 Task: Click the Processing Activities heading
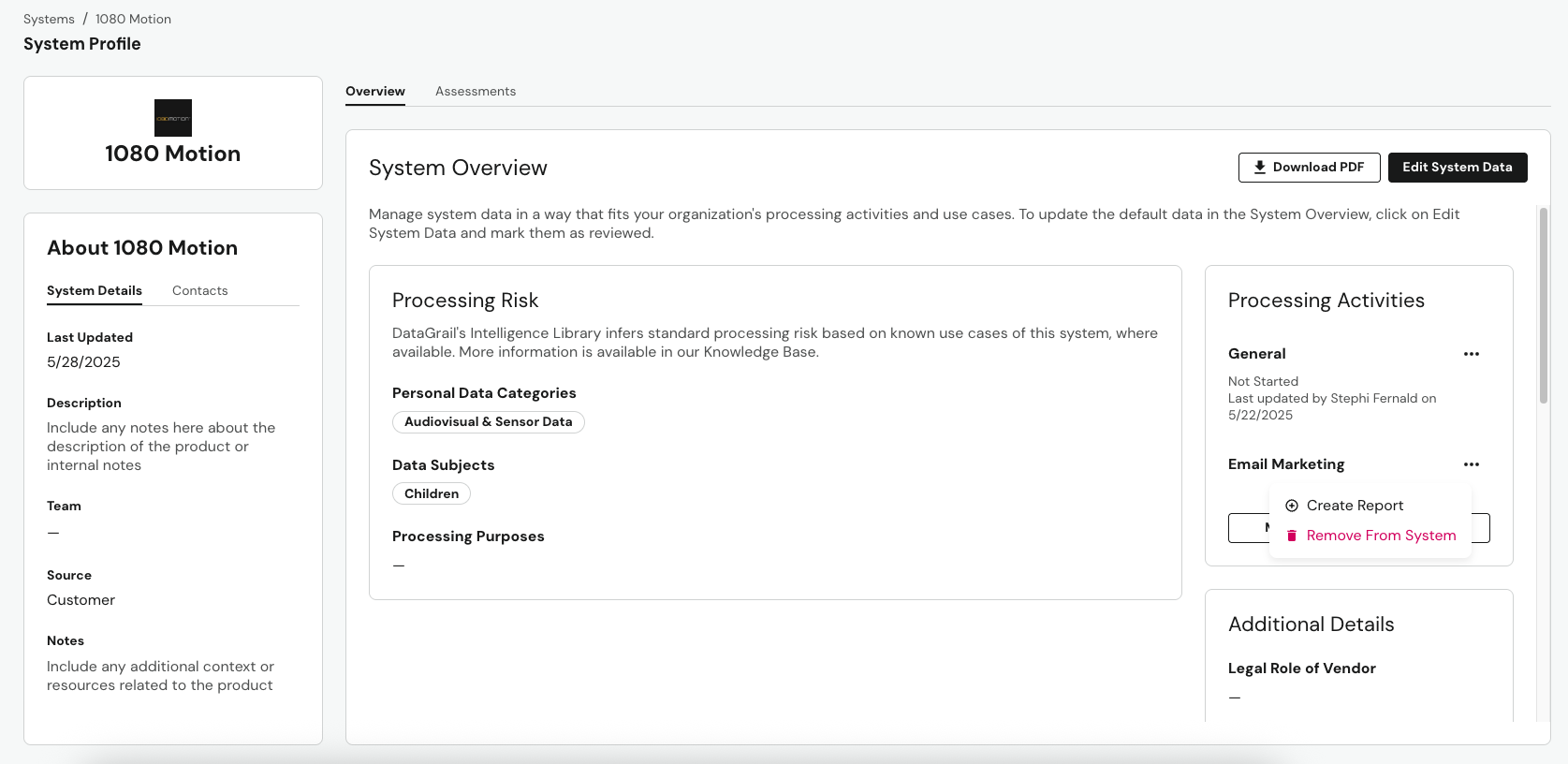pos(1326,301)
